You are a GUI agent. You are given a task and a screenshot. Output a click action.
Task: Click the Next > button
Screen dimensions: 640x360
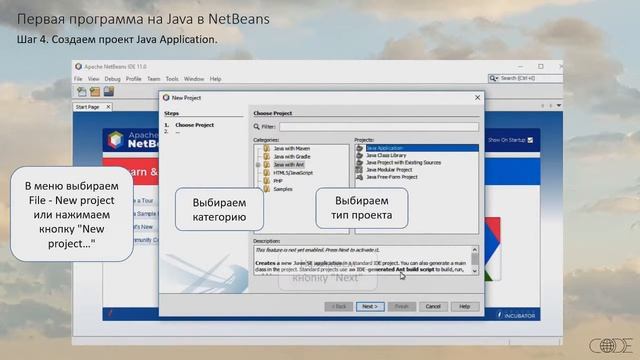(370, 307)
